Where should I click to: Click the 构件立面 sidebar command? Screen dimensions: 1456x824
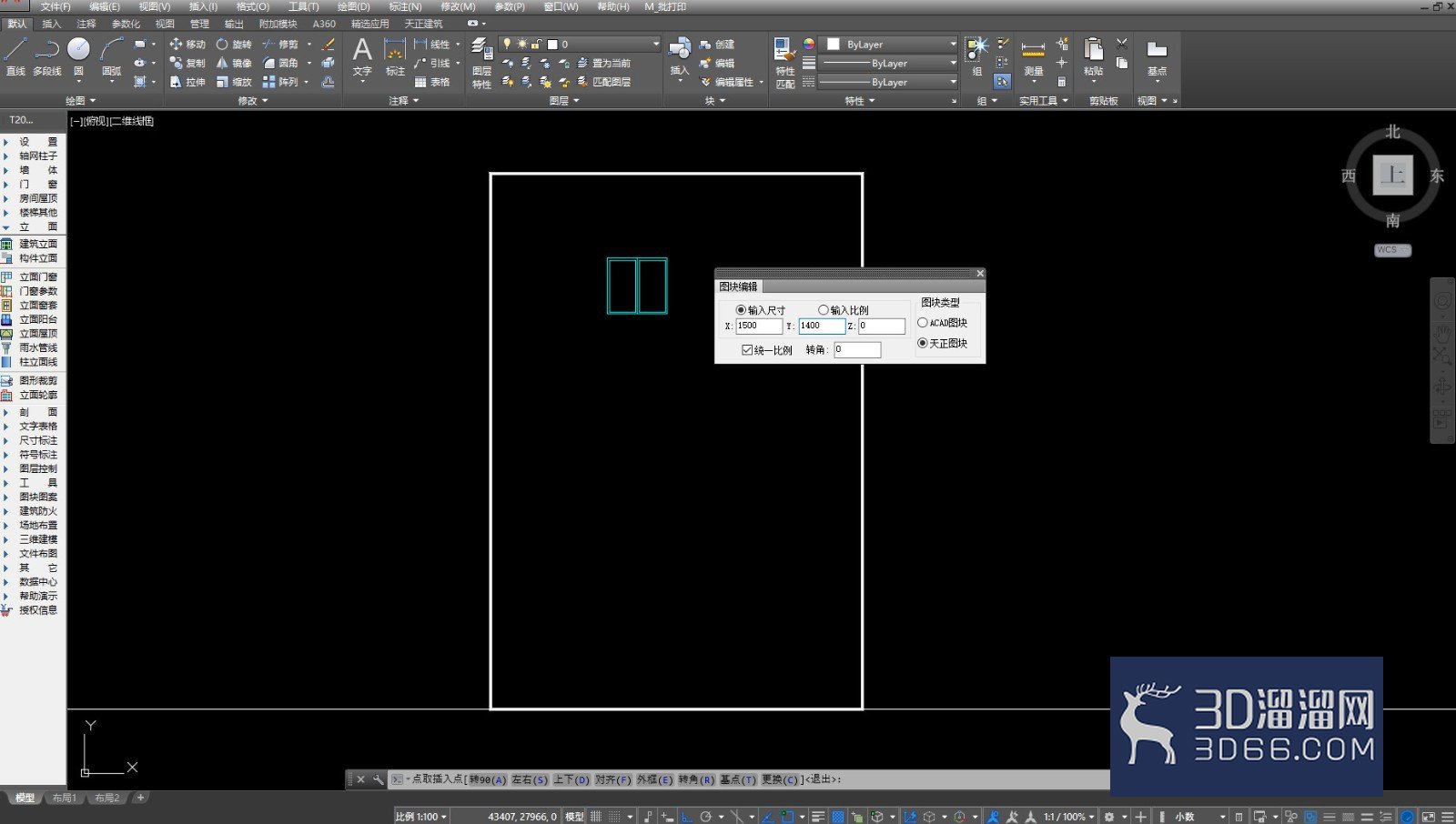click(x=38, y=258)
